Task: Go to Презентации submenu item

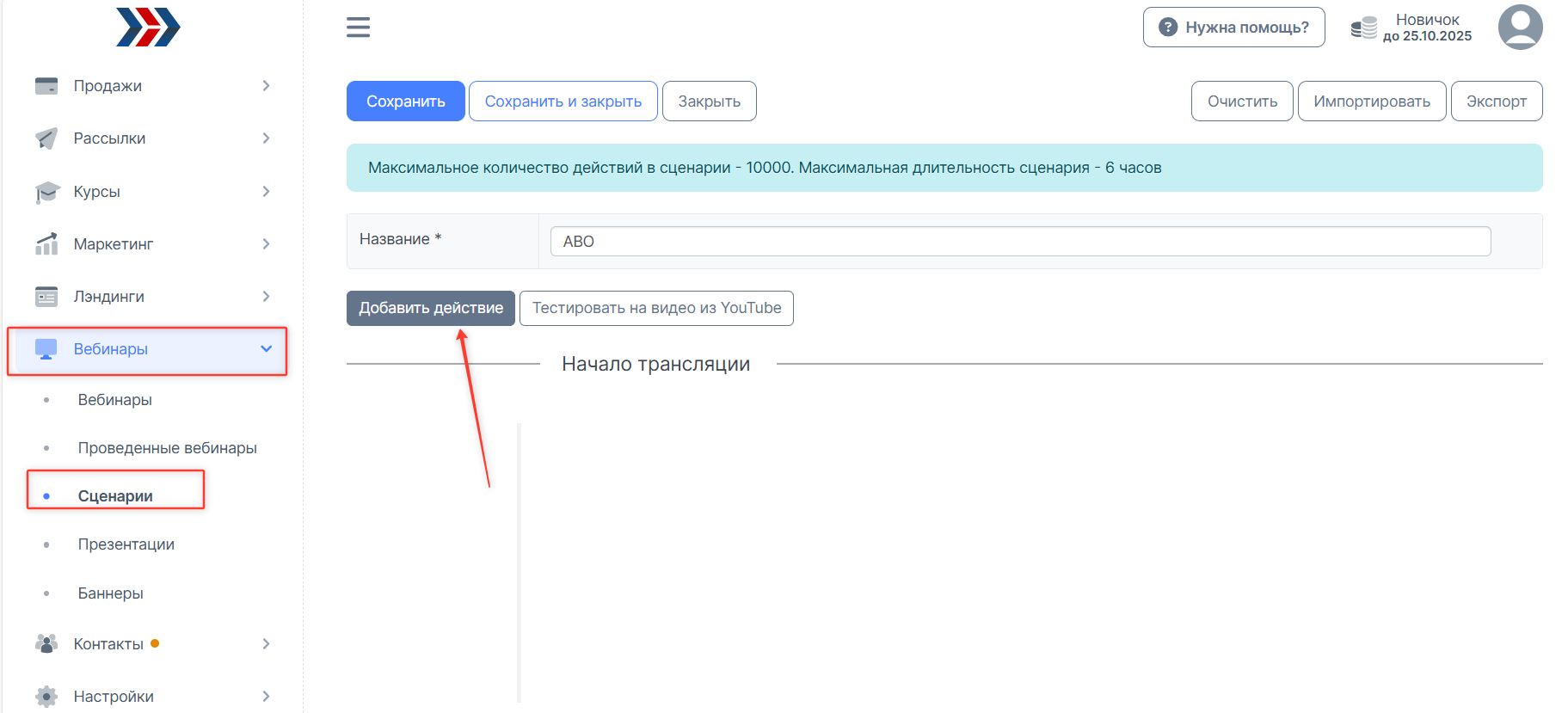Action: pyautogui.click(x=126, y=544)
